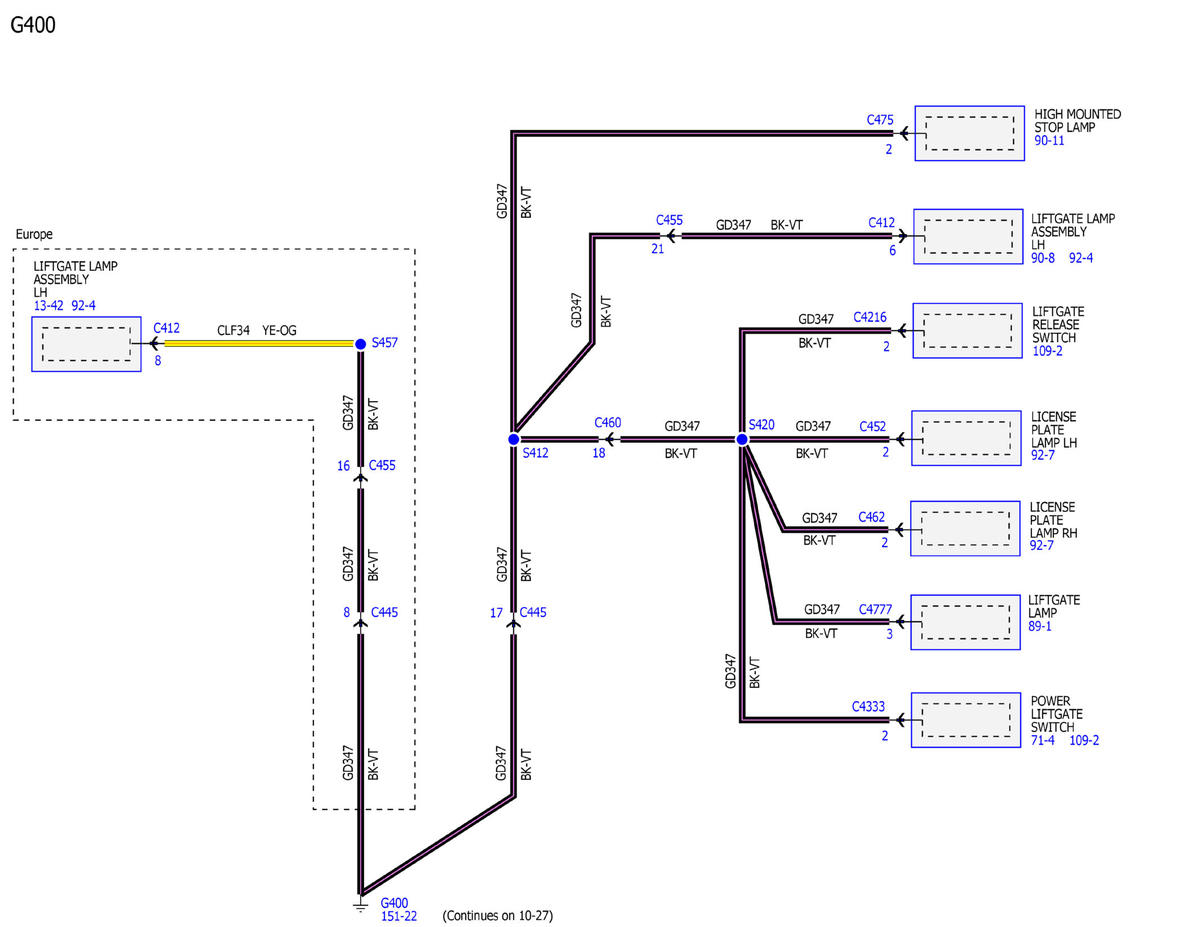Click the G400 diagram title heading

(x=33, y=26)
